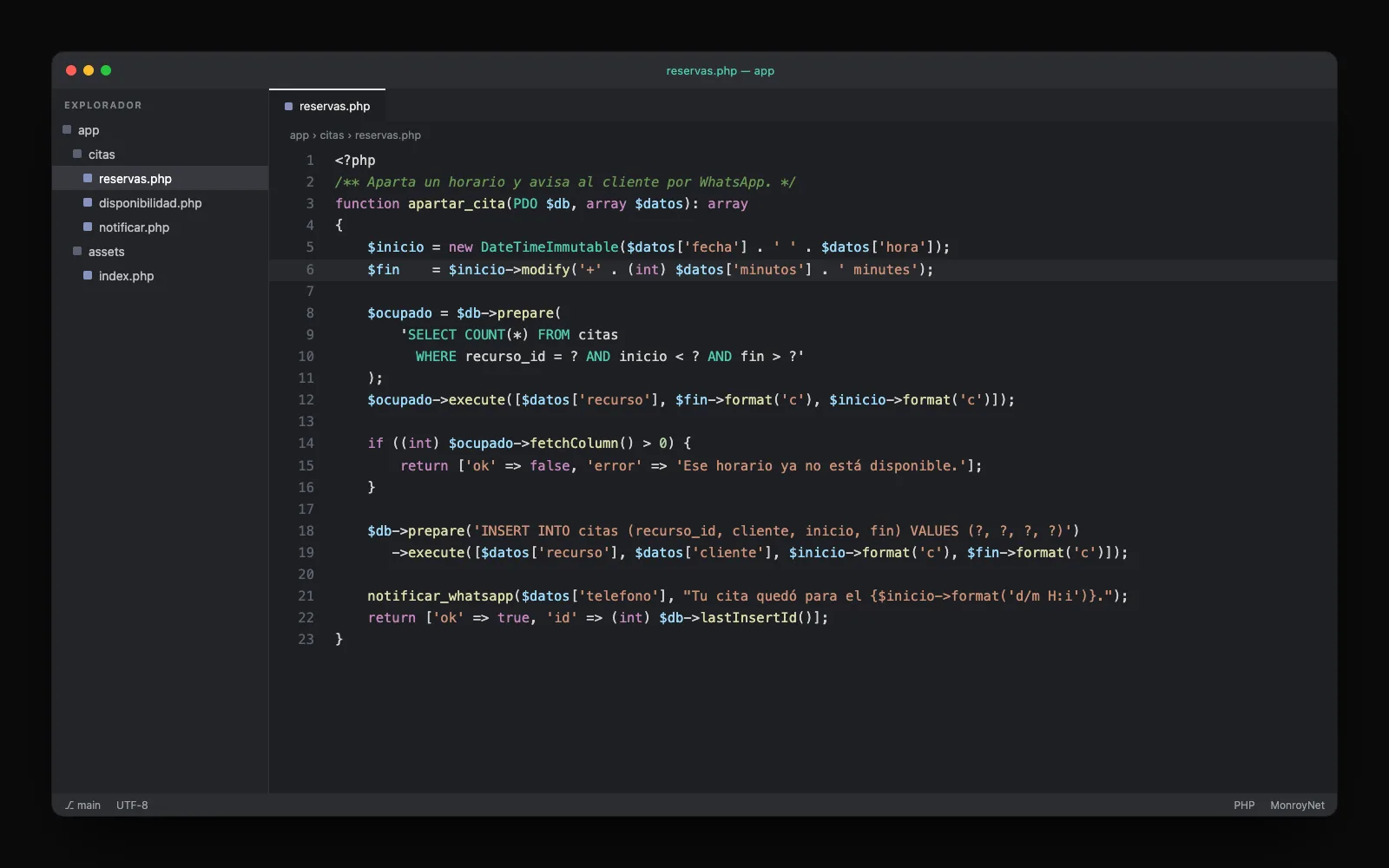This screenshot has height=868, width=1389.
Task: Click the file icon beside disponibilidad.php
Action: tap(88, 202)
